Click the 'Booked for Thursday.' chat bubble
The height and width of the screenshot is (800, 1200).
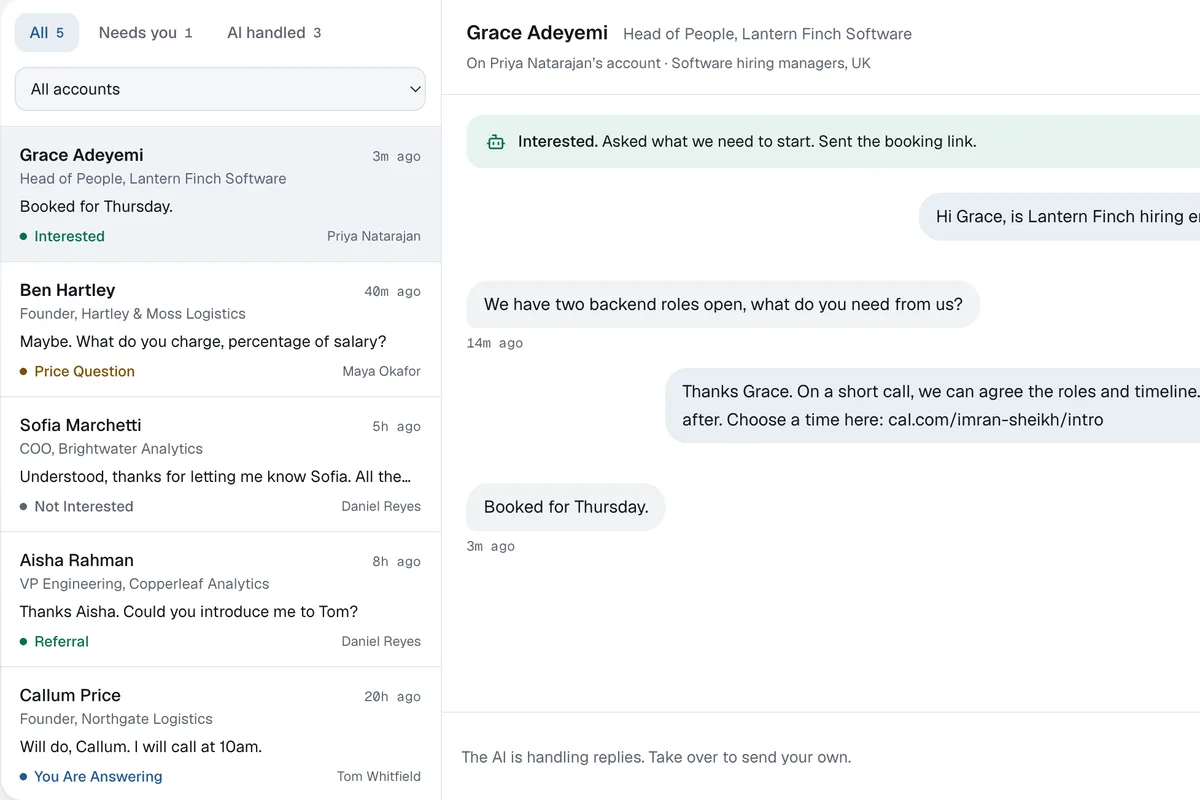pos(566,507)
